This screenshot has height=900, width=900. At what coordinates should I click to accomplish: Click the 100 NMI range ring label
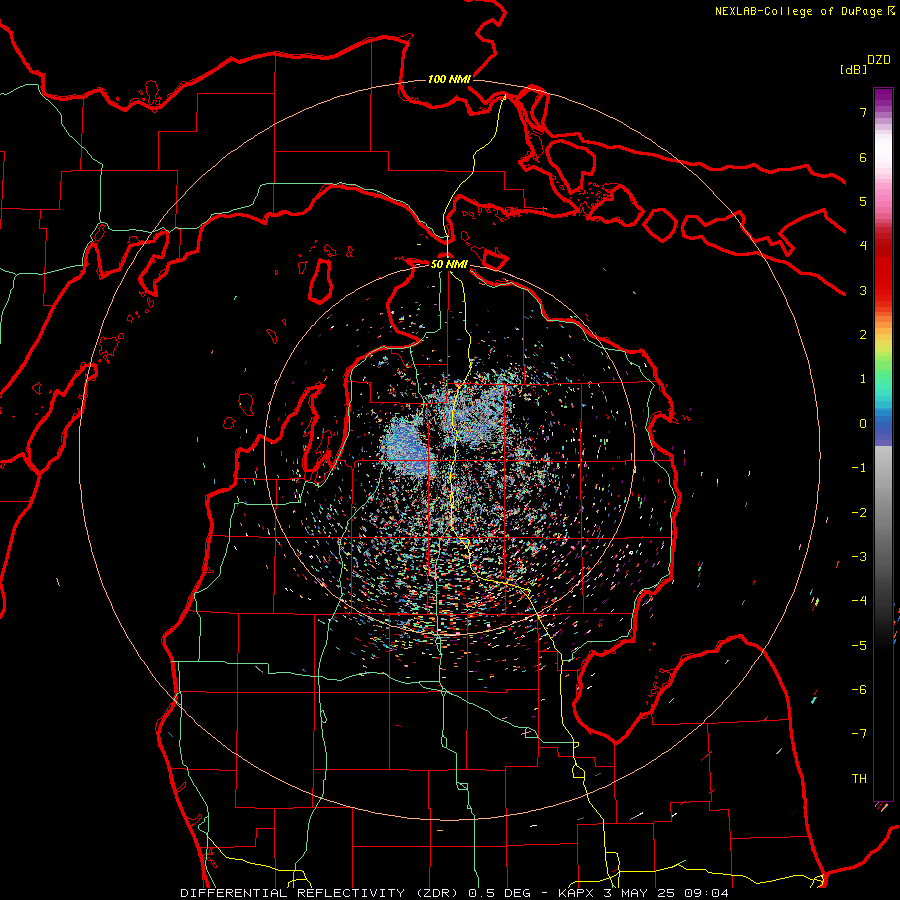449,79
